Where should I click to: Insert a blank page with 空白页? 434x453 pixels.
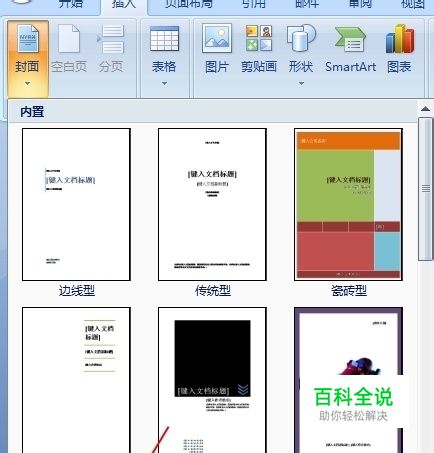click(69, 48)
